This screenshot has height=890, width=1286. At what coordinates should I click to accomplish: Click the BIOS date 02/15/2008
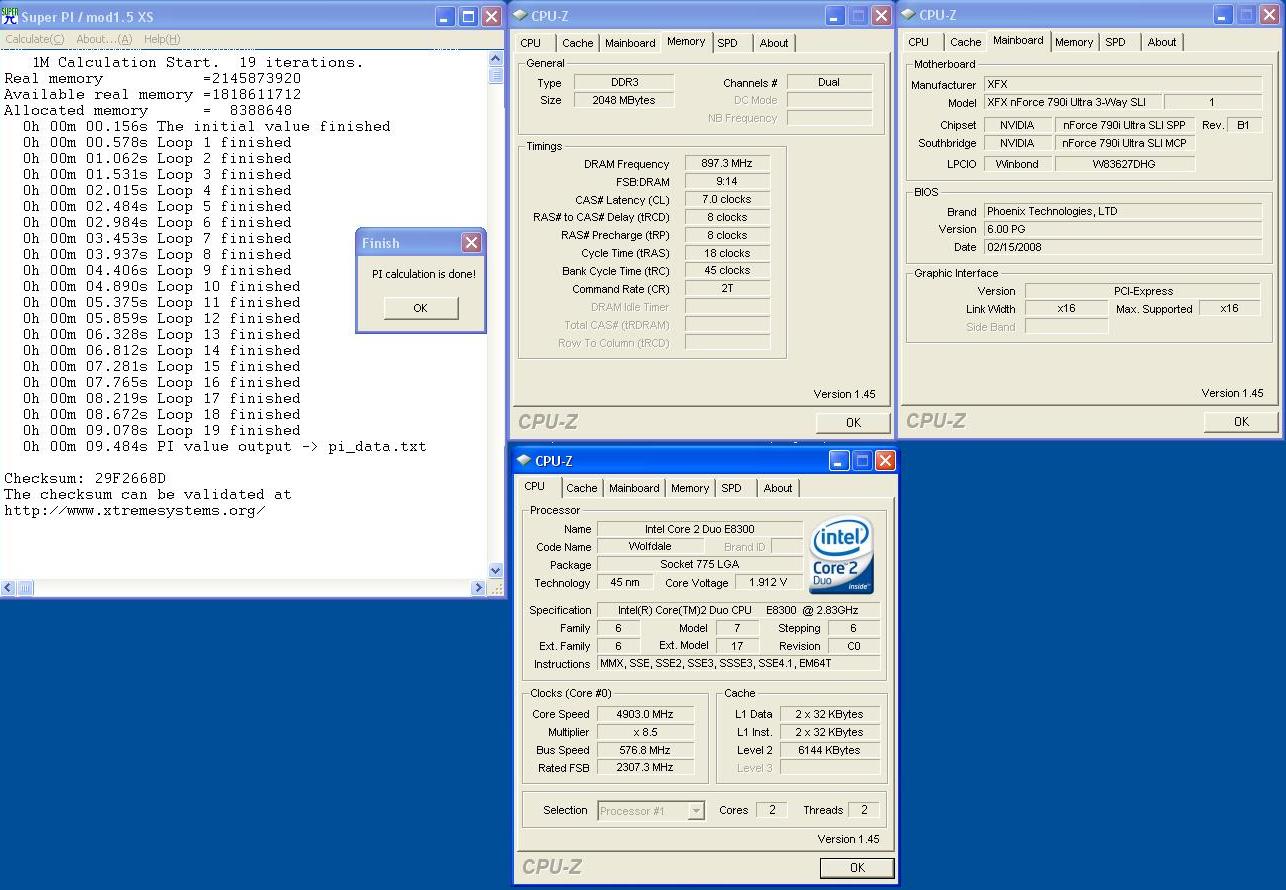1123,246
